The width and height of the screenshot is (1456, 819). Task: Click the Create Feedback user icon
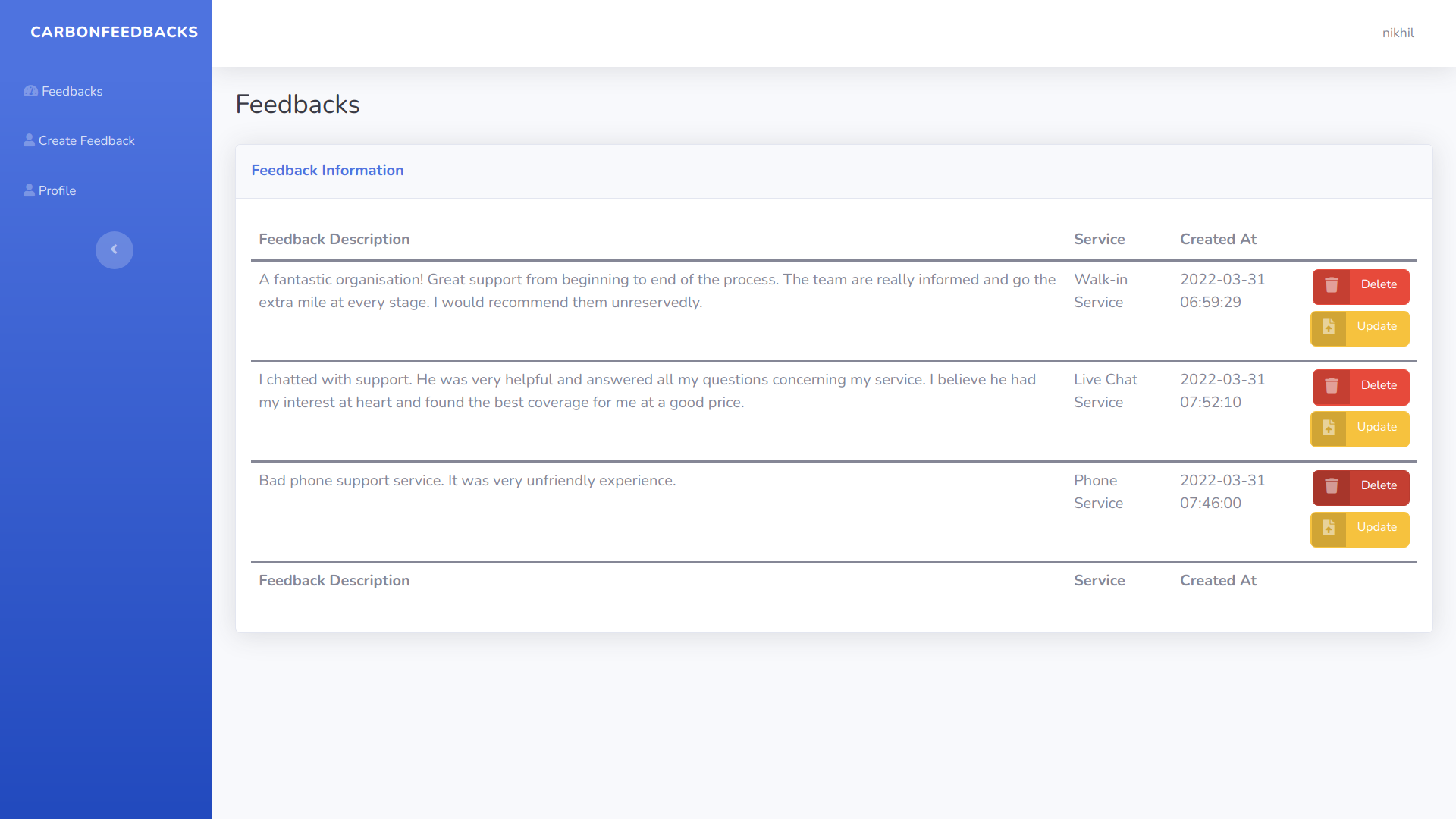[29, 140]
